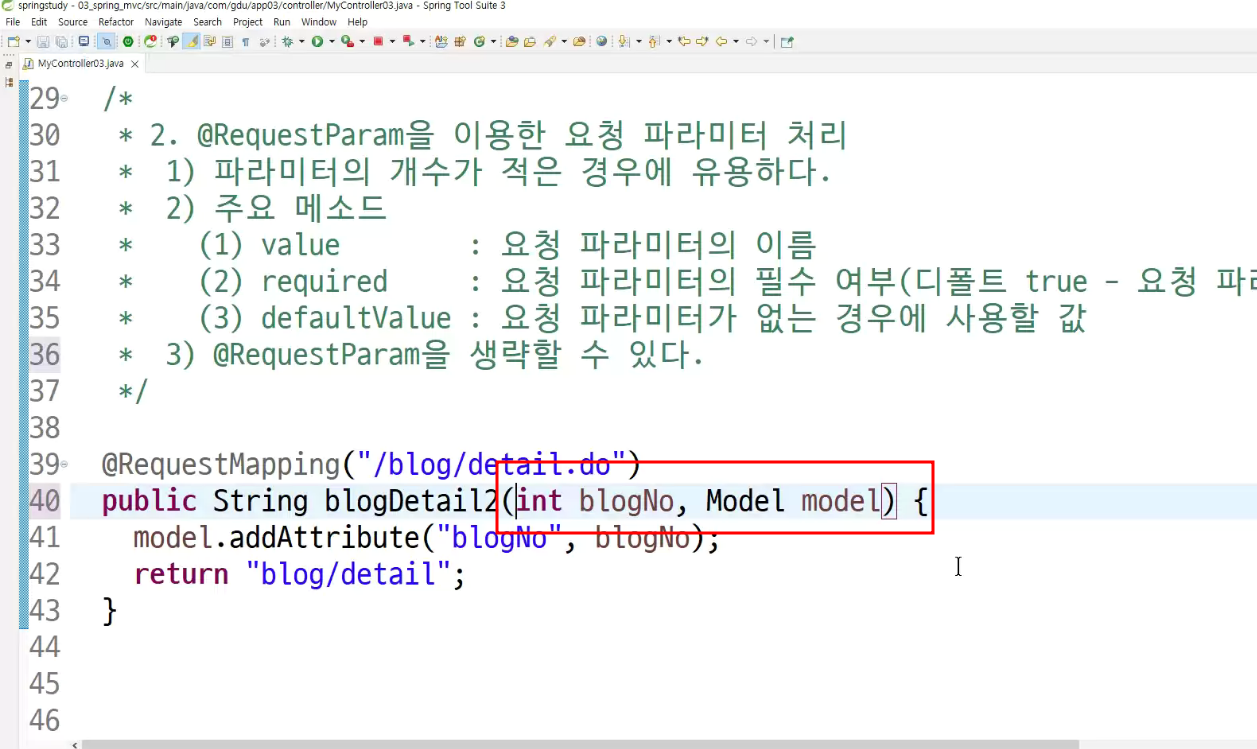Open the Search menu
Image resolution: width=1257 pixels, height=749 pixels.
[208, 22]
